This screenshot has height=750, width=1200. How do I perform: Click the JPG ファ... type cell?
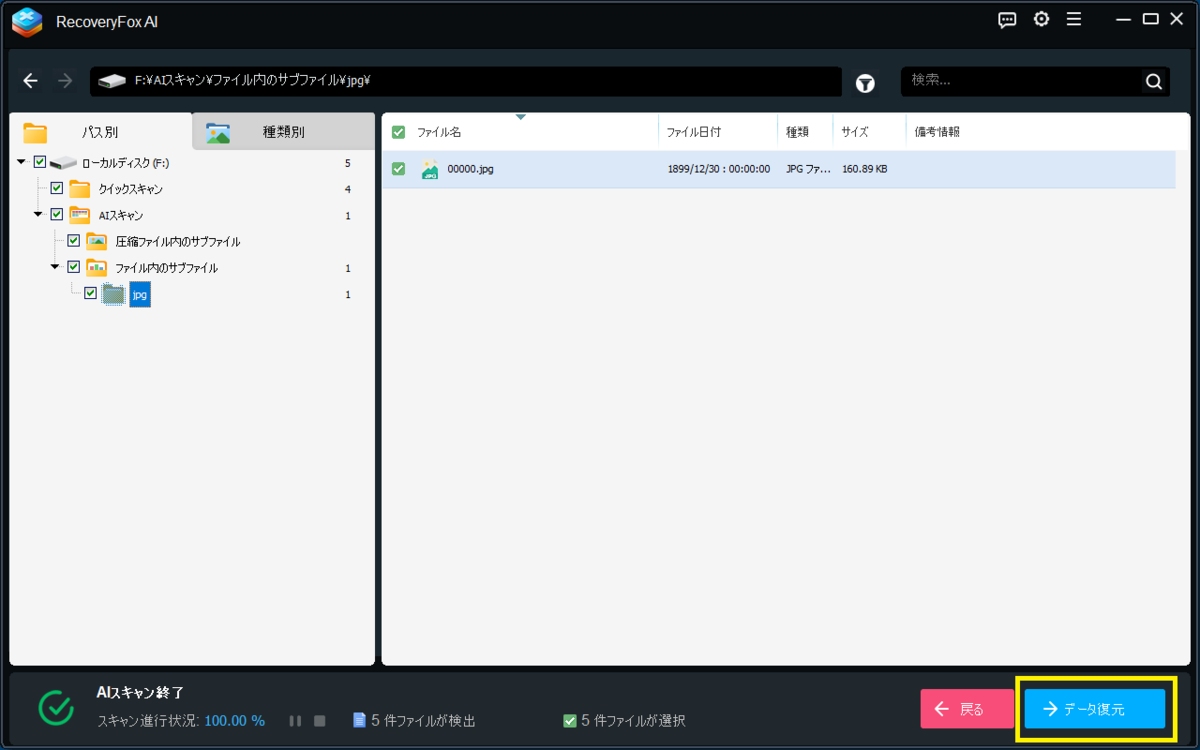[x=808, y=169]
